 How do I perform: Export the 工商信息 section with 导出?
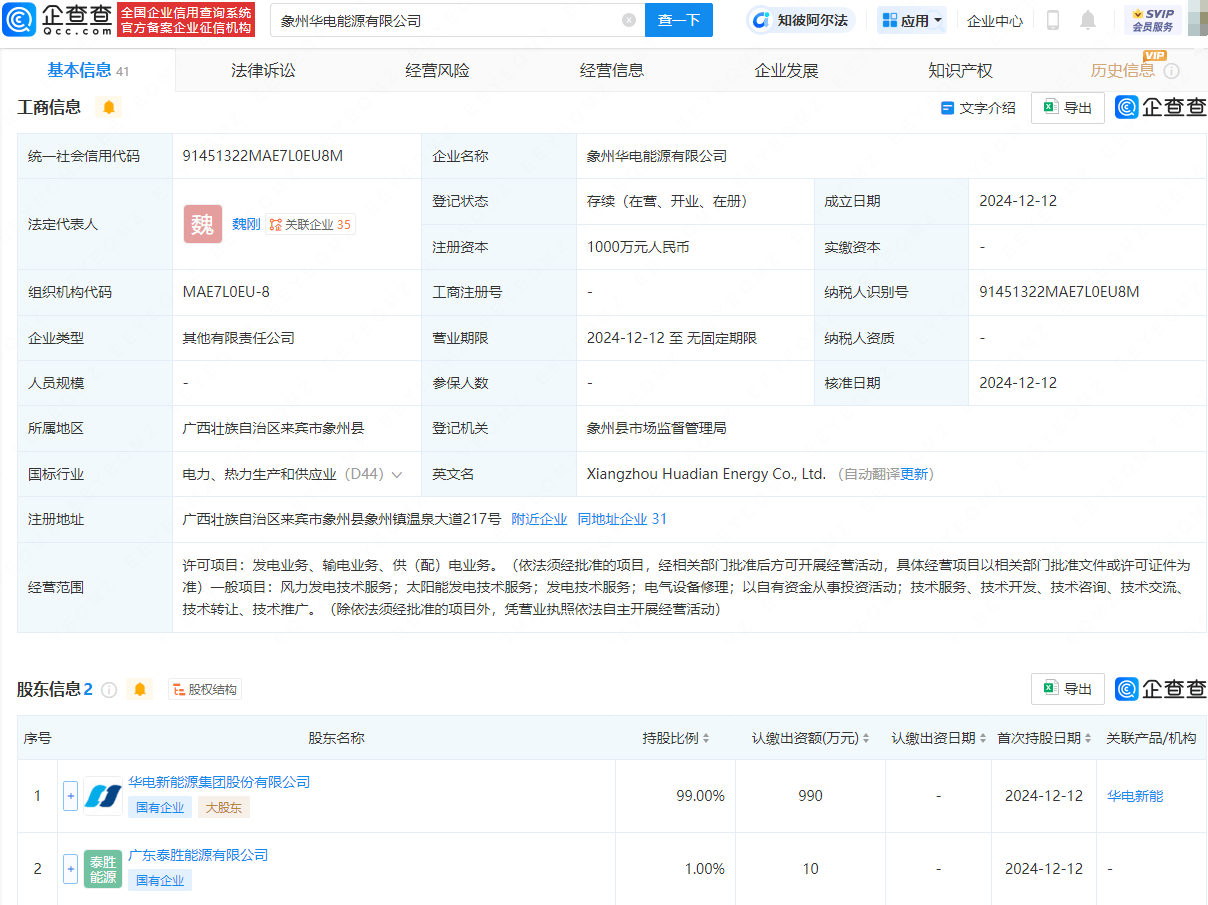(x=1068, y=108)
